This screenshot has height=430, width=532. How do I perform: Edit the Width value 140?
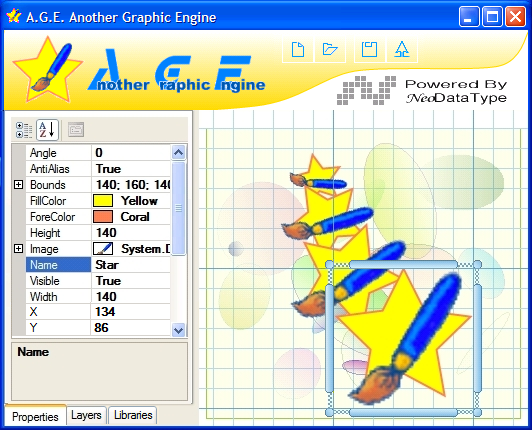pos(131,297)
